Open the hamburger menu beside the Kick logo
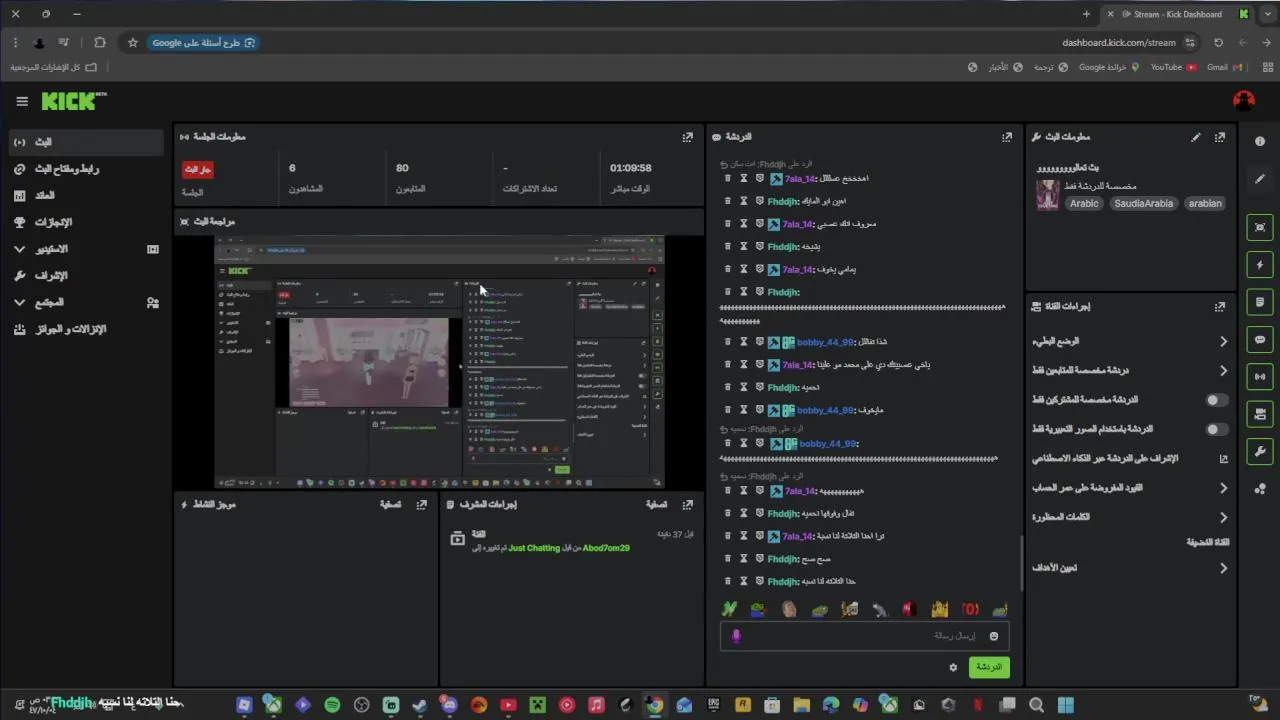The height and width of the screenshot is (720, 1280). (22, 101)
